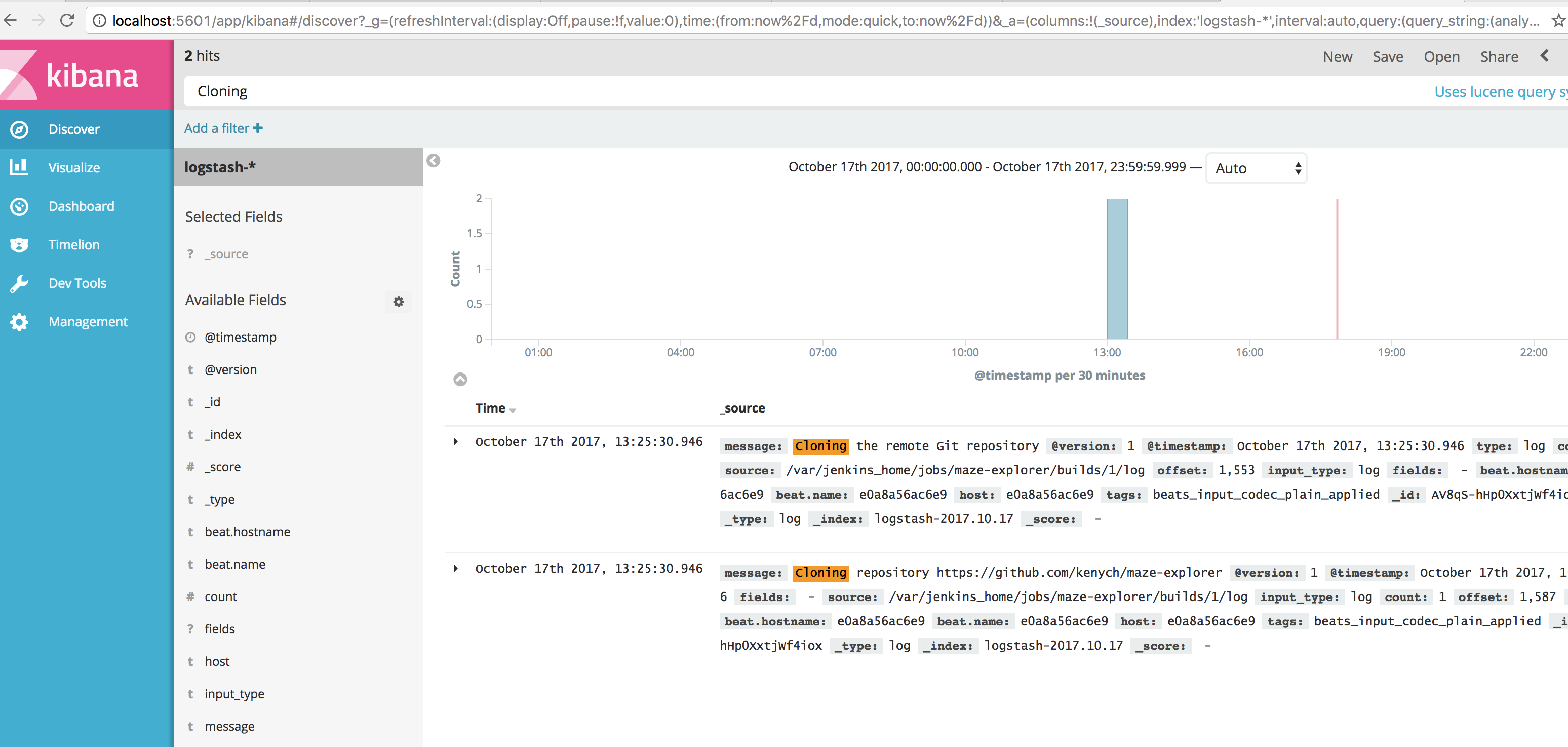Click the Management gear icon
This screenshot has width=1568, height=747.
tap(19, 322)
